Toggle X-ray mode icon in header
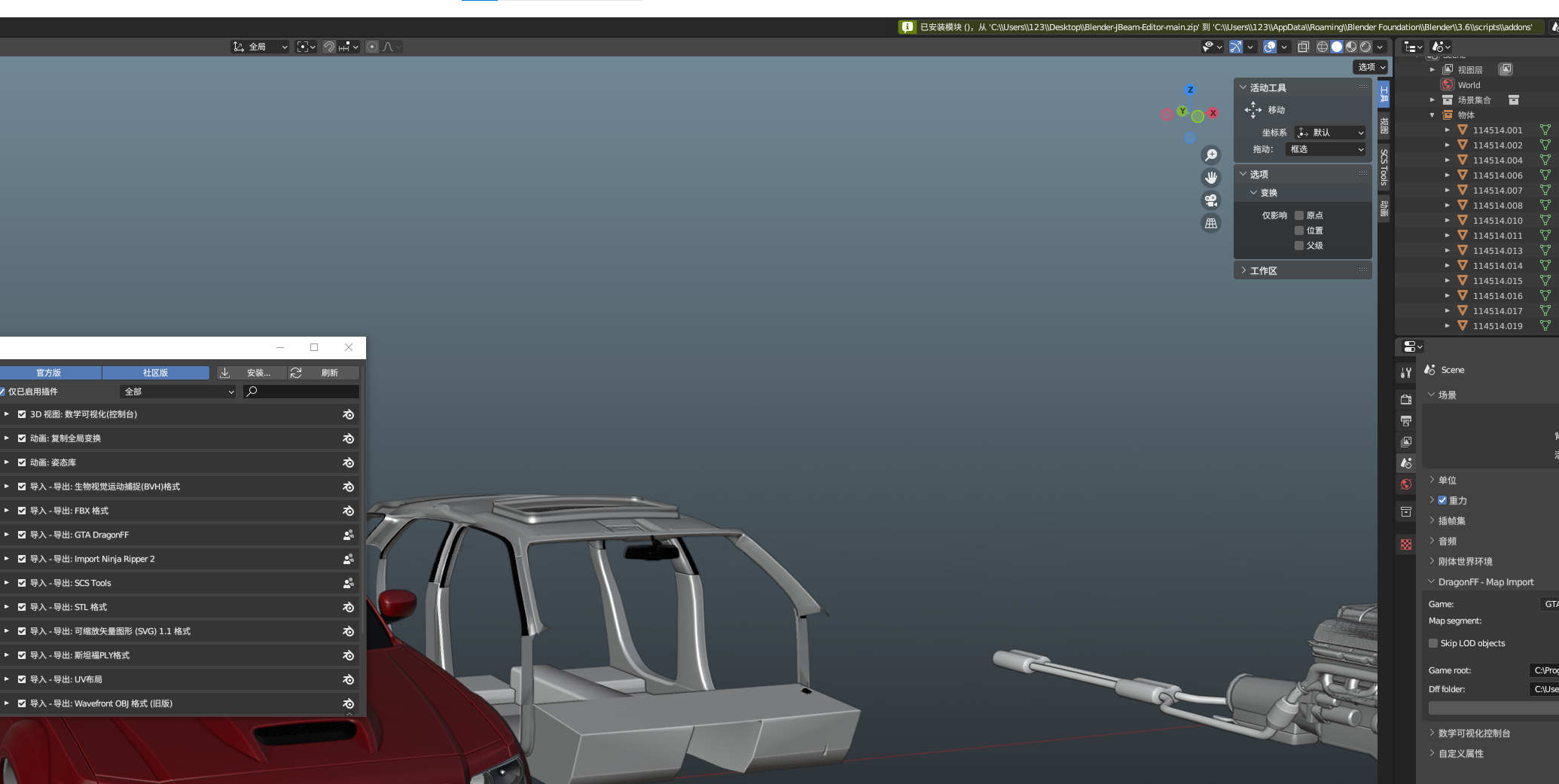This screenshot has width=1559, height=784. click(x=1304, y=47)
